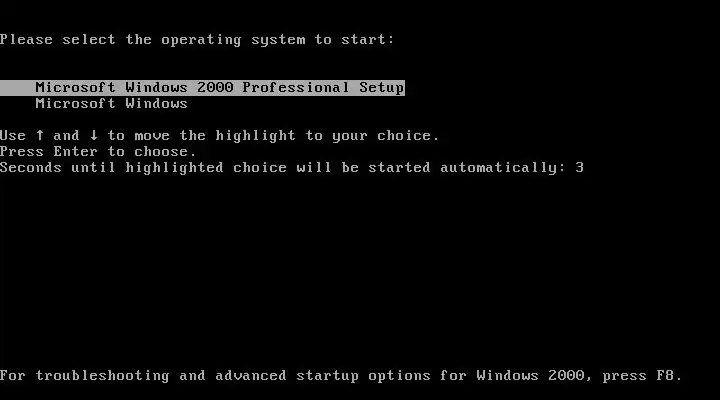This screenshot has height=400, width=720.
Task: Click the 'Press Enter to choose.' line
Action: (98, 152)
